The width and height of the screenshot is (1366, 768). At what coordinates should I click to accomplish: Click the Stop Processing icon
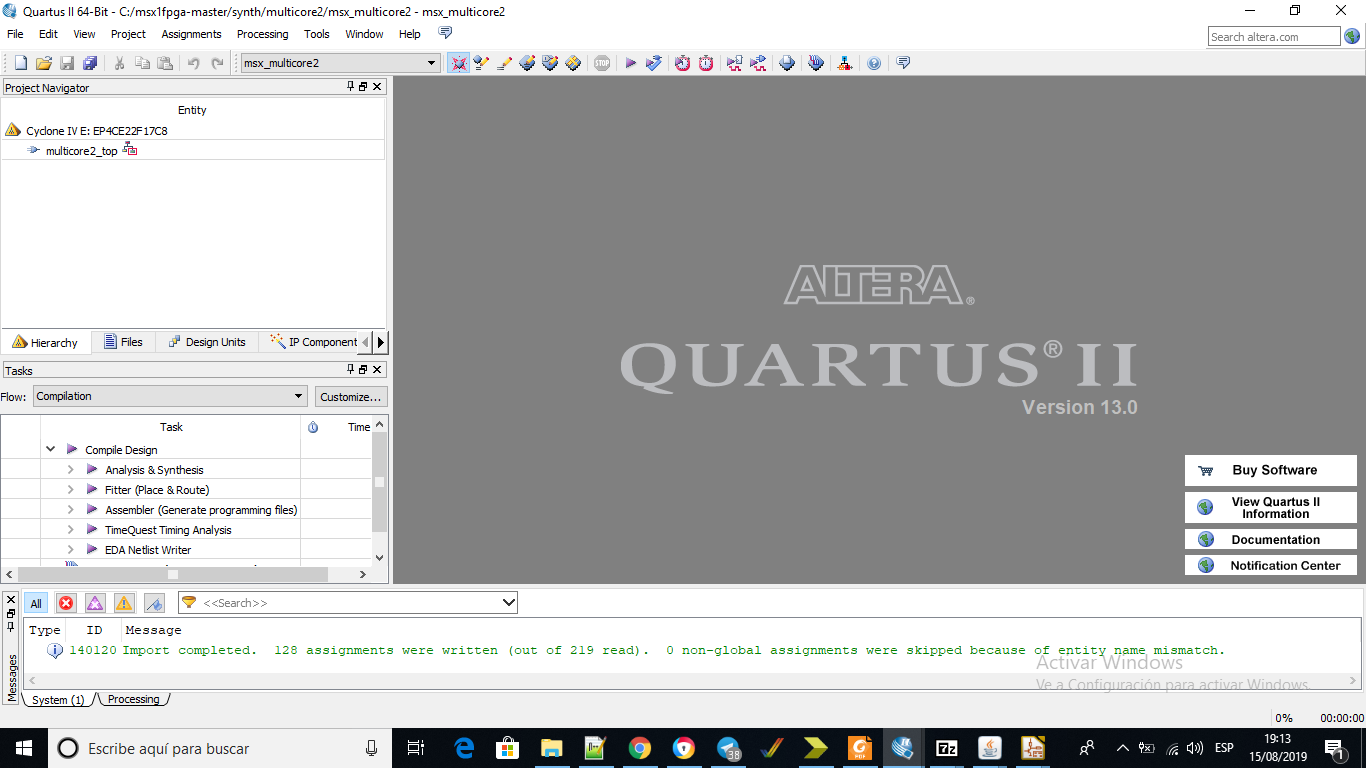pos(601,63)
